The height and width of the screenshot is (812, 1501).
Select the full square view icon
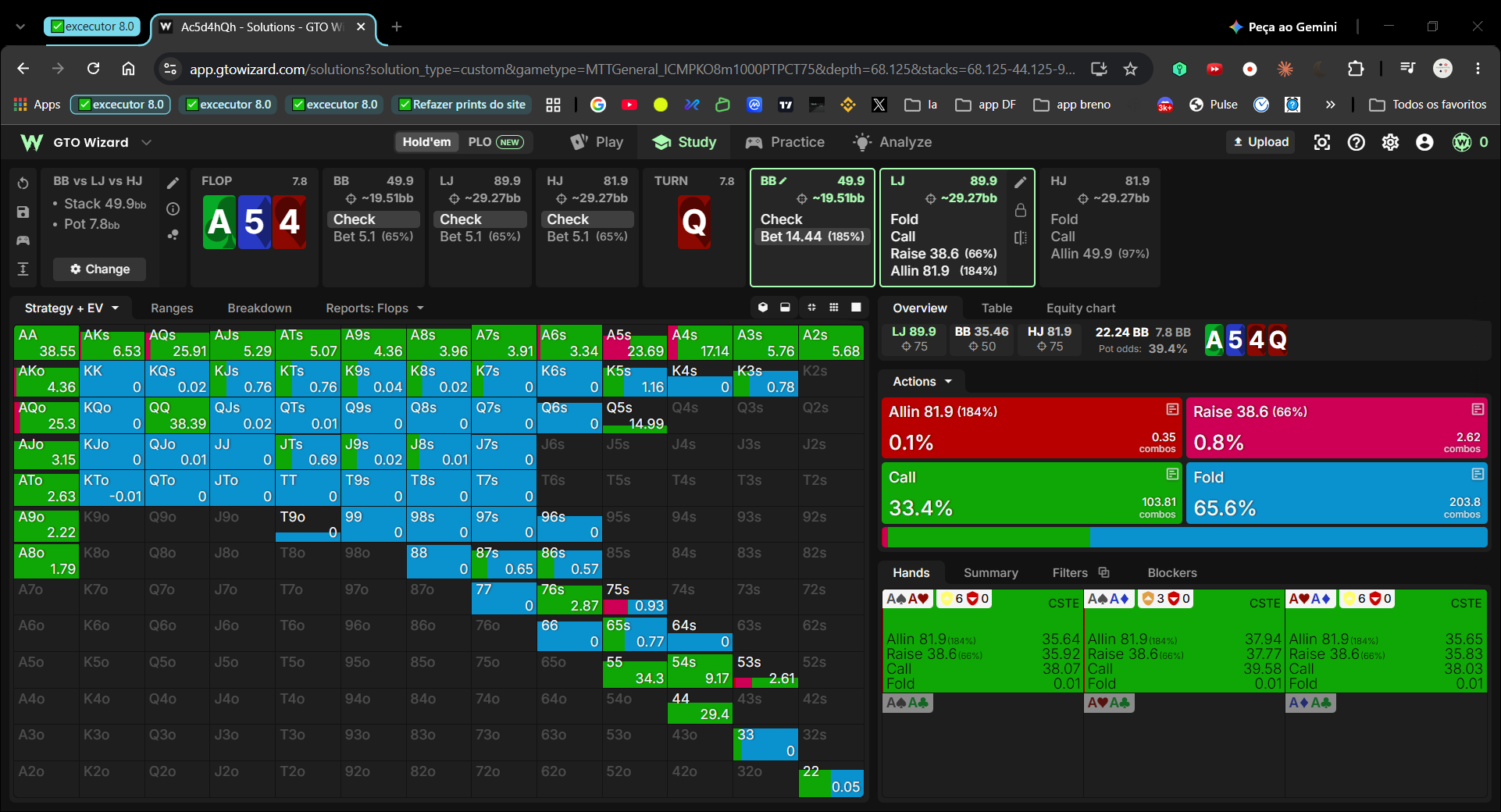click(x=856, y=308)
